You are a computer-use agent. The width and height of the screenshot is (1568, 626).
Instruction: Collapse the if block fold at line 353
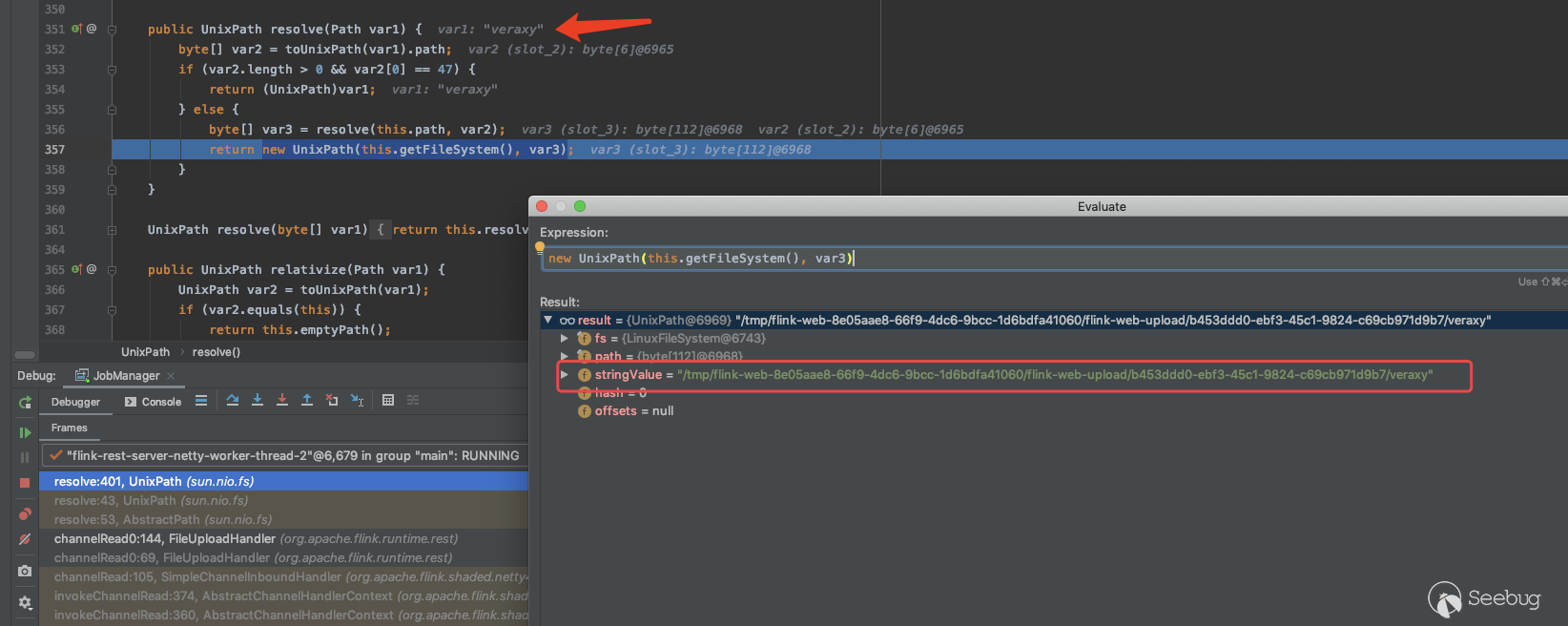[x=112, y=70]
